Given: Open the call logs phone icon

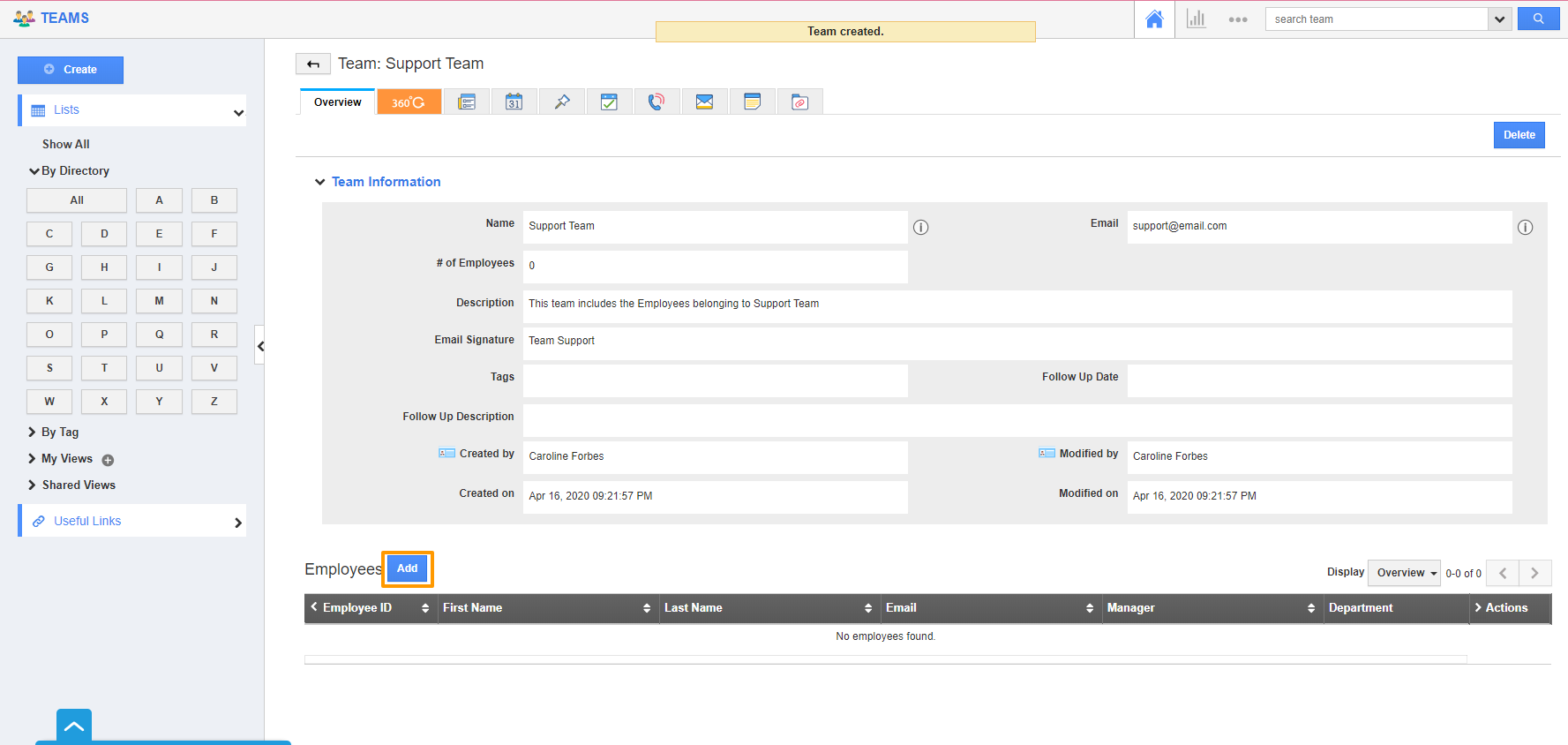Looking at the screenshot, I should [656, 102].
